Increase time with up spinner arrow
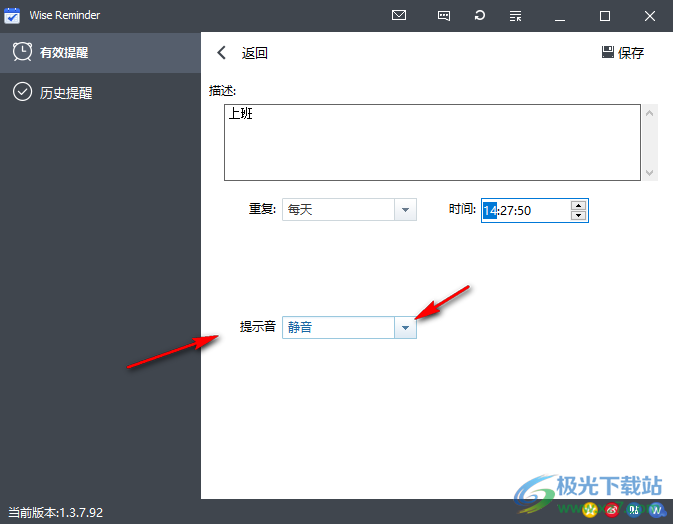Image resolution: width=673 pixels, height=524 pixels. [x=579, y=205]
